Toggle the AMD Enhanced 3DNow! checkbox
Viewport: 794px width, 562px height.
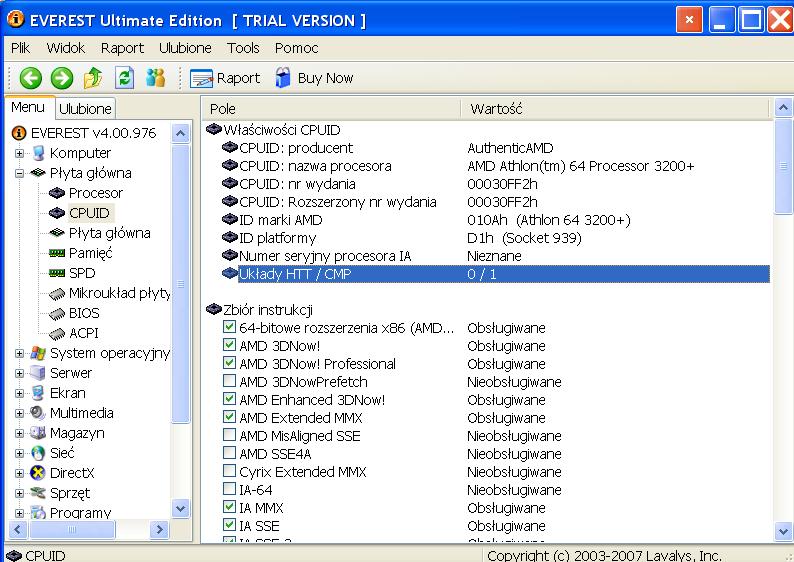[229, 399]
